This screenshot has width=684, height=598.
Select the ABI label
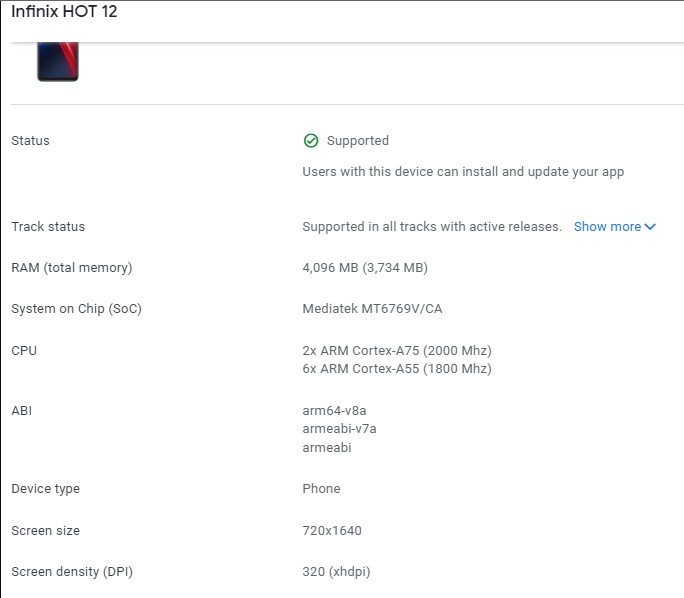(21, 411)
